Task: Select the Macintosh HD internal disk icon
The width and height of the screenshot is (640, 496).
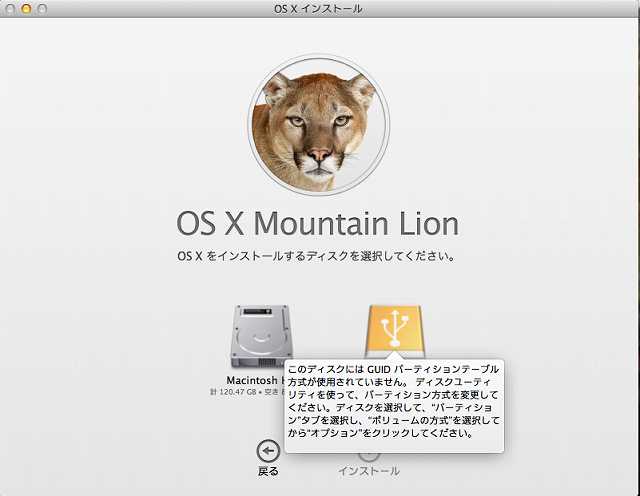Action: coord(261,336)
